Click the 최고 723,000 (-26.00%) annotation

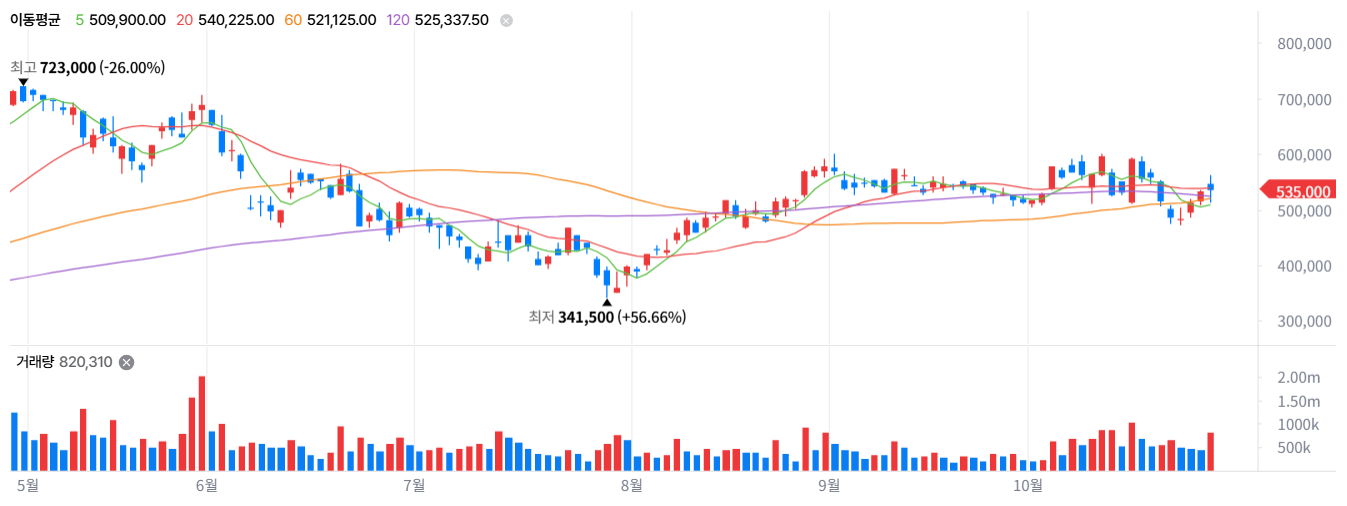(x=87, y=67)
